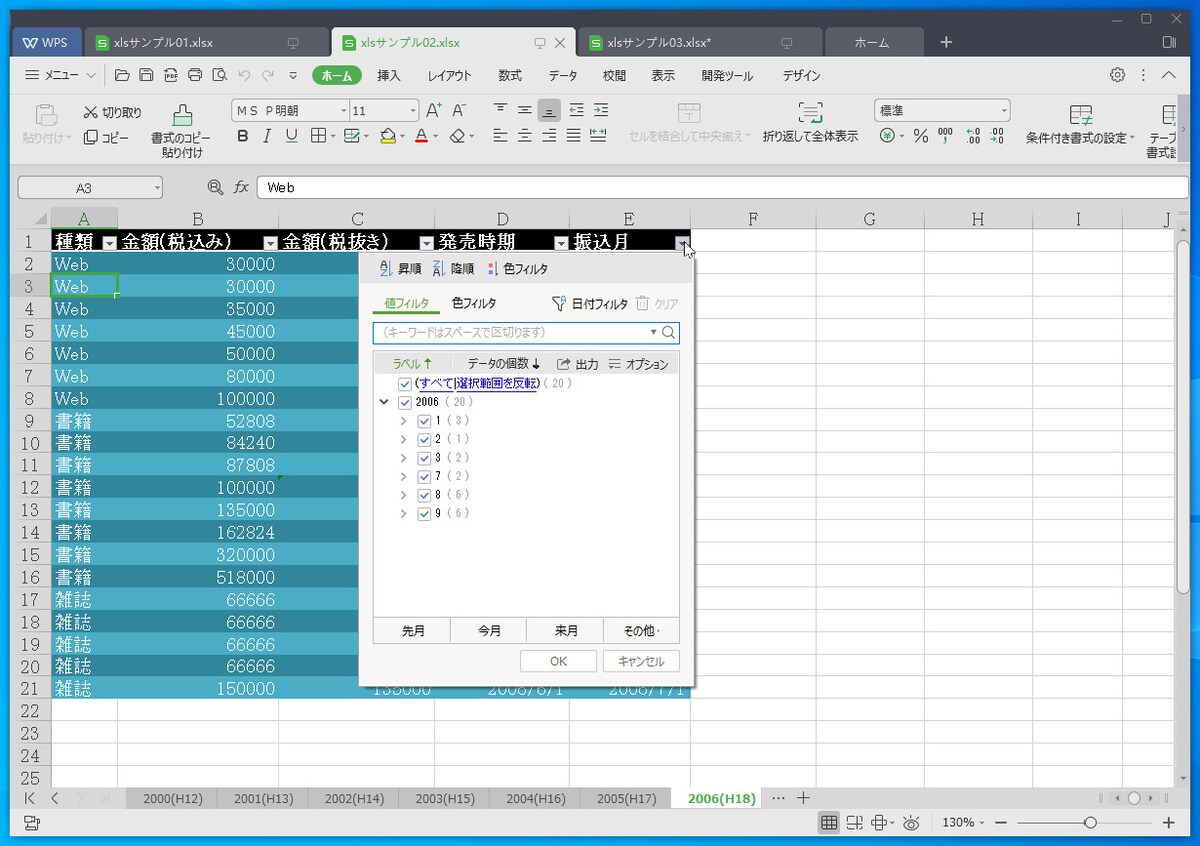Image resolution: width=1200 pixels, height=846 pixels.
Task: Uncheck month 3 (2) checkbox
Action: (424, 458)
